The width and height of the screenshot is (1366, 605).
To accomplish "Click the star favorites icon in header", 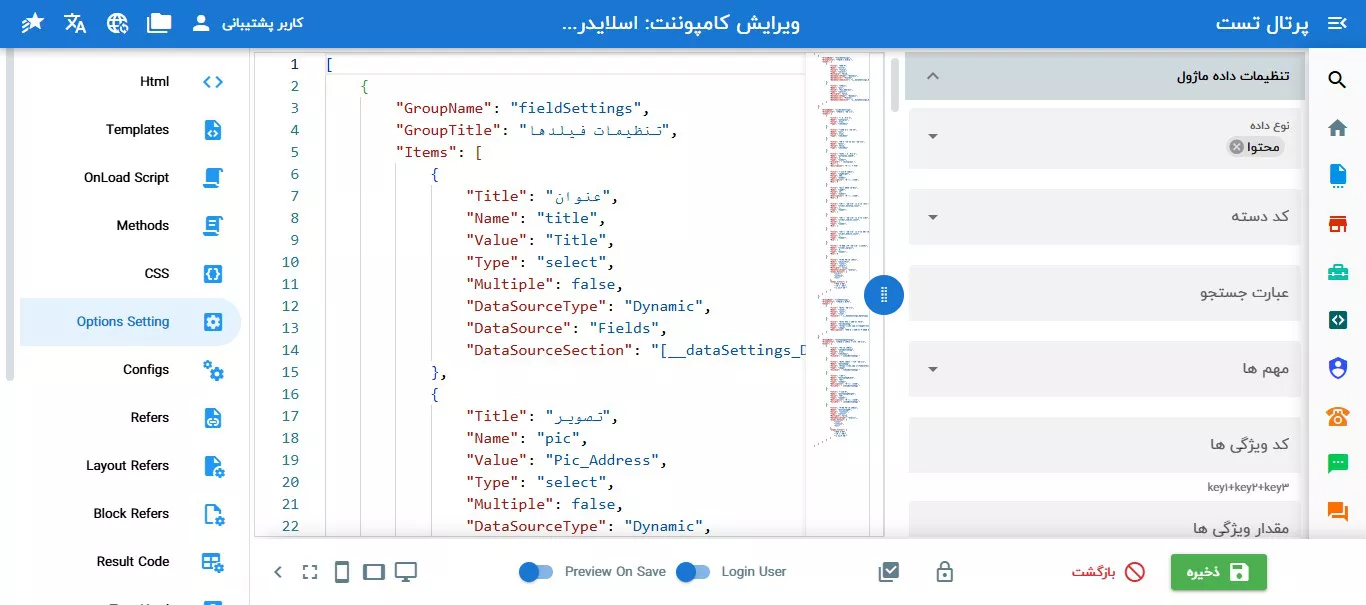I will 33,23.
